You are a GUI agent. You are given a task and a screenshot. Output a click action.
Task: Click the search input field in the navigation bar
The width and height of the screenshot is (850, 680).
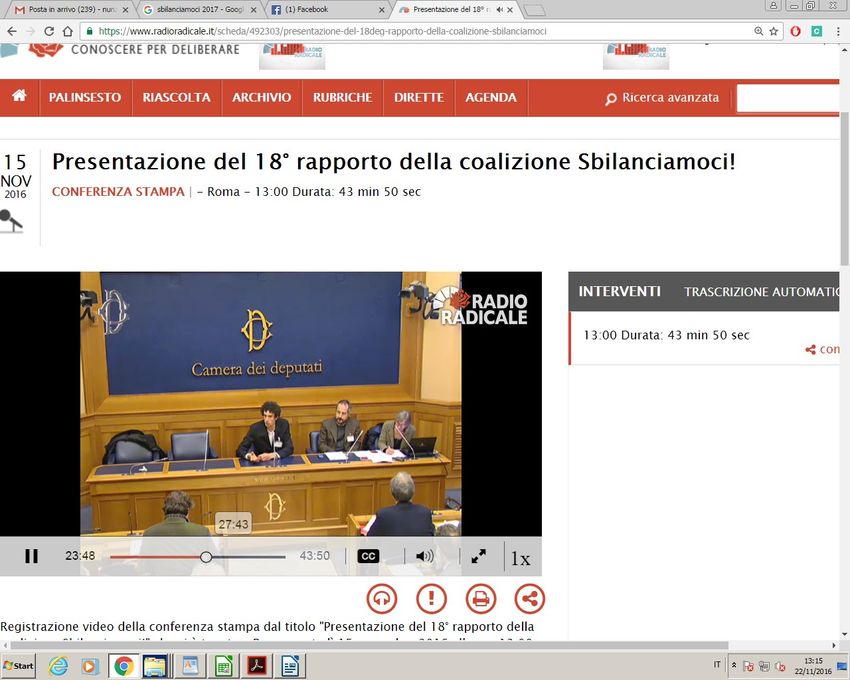(x=790, y=98)
